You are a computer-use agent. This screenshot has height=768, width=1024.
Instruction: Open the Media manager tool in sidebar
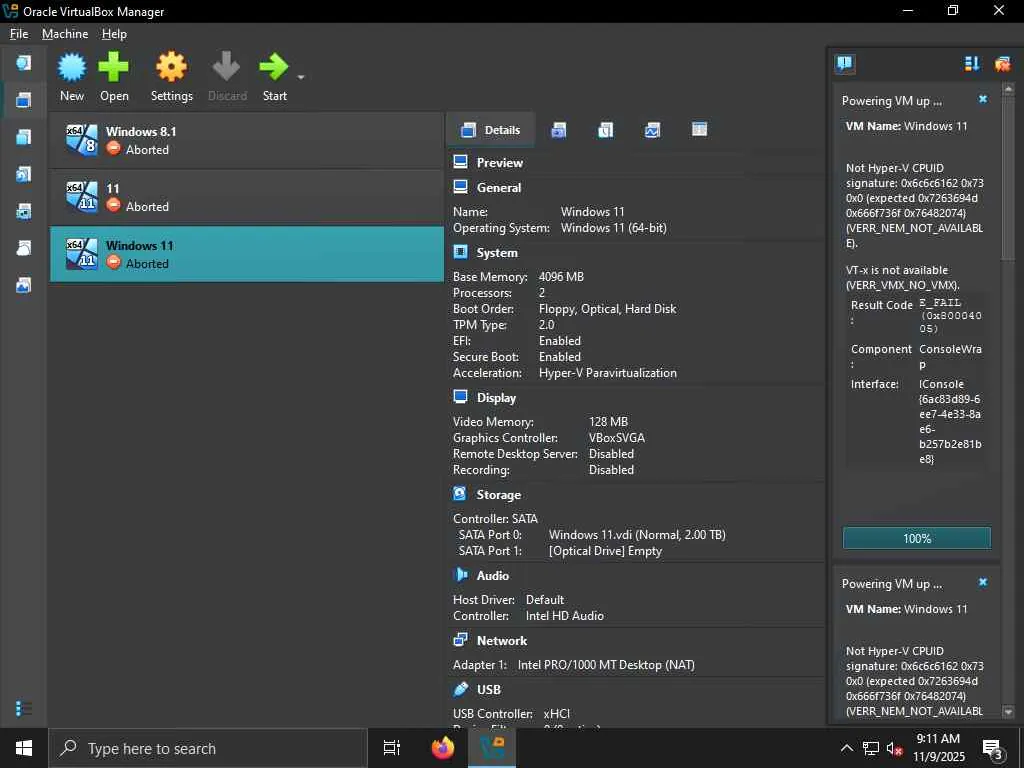[x=24, y=174]
